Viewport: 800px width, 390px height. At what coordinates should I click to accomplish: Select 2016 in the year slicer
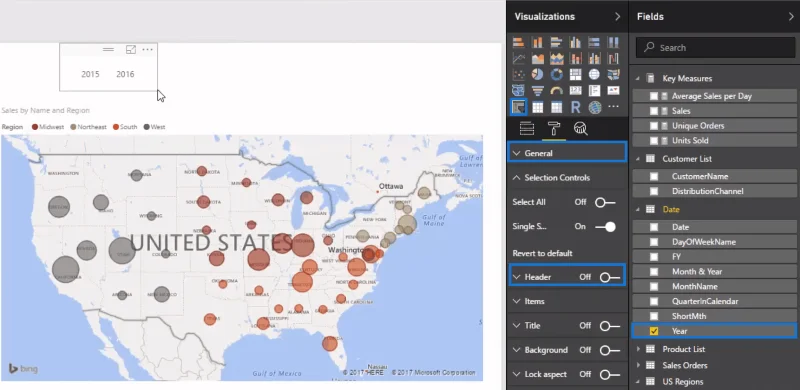pyautogui.click(x=125, y=75)
